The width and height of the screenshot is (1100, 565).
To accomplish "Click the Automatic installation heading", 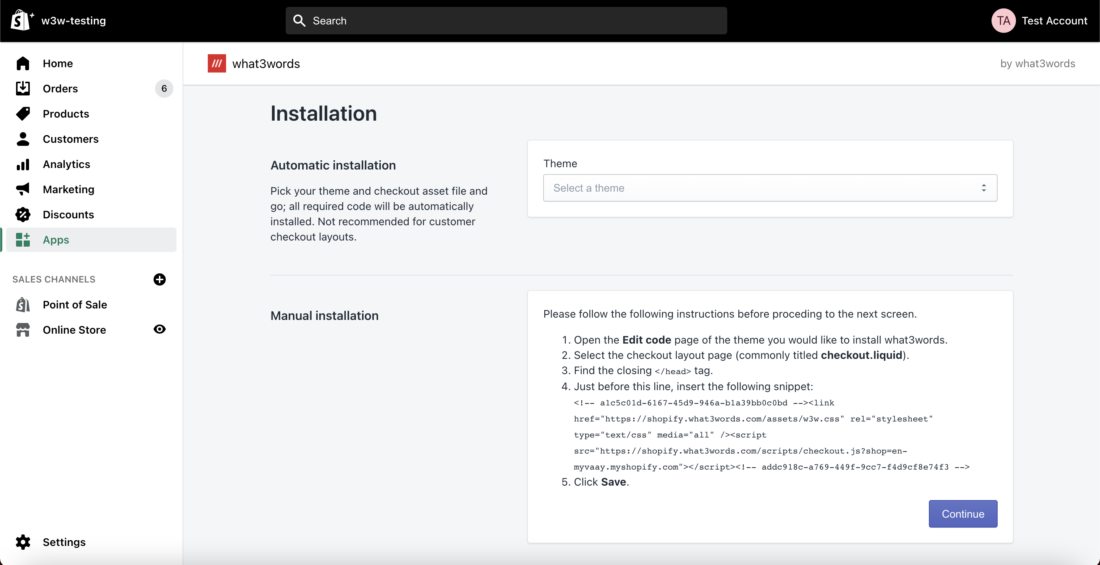I will 333,166.
